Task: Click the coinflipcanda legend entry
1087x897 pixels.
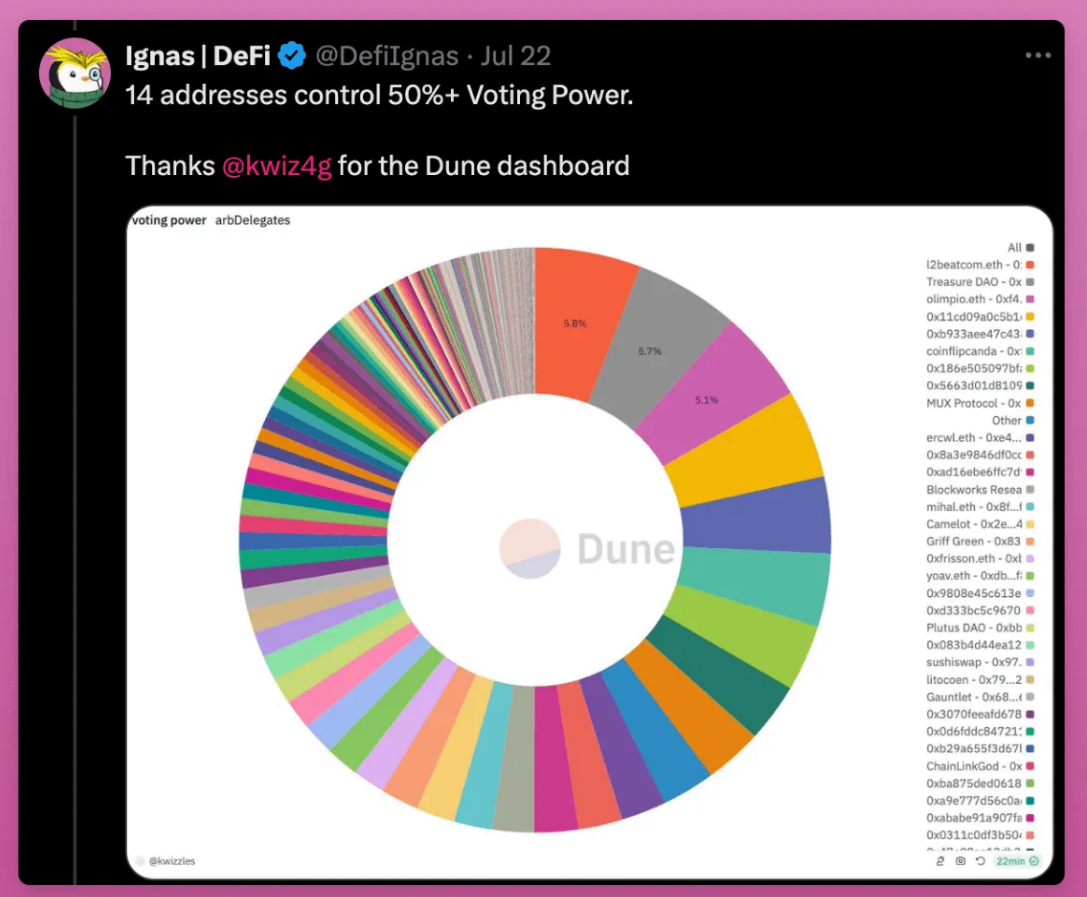Action: (x=980, y=351)
